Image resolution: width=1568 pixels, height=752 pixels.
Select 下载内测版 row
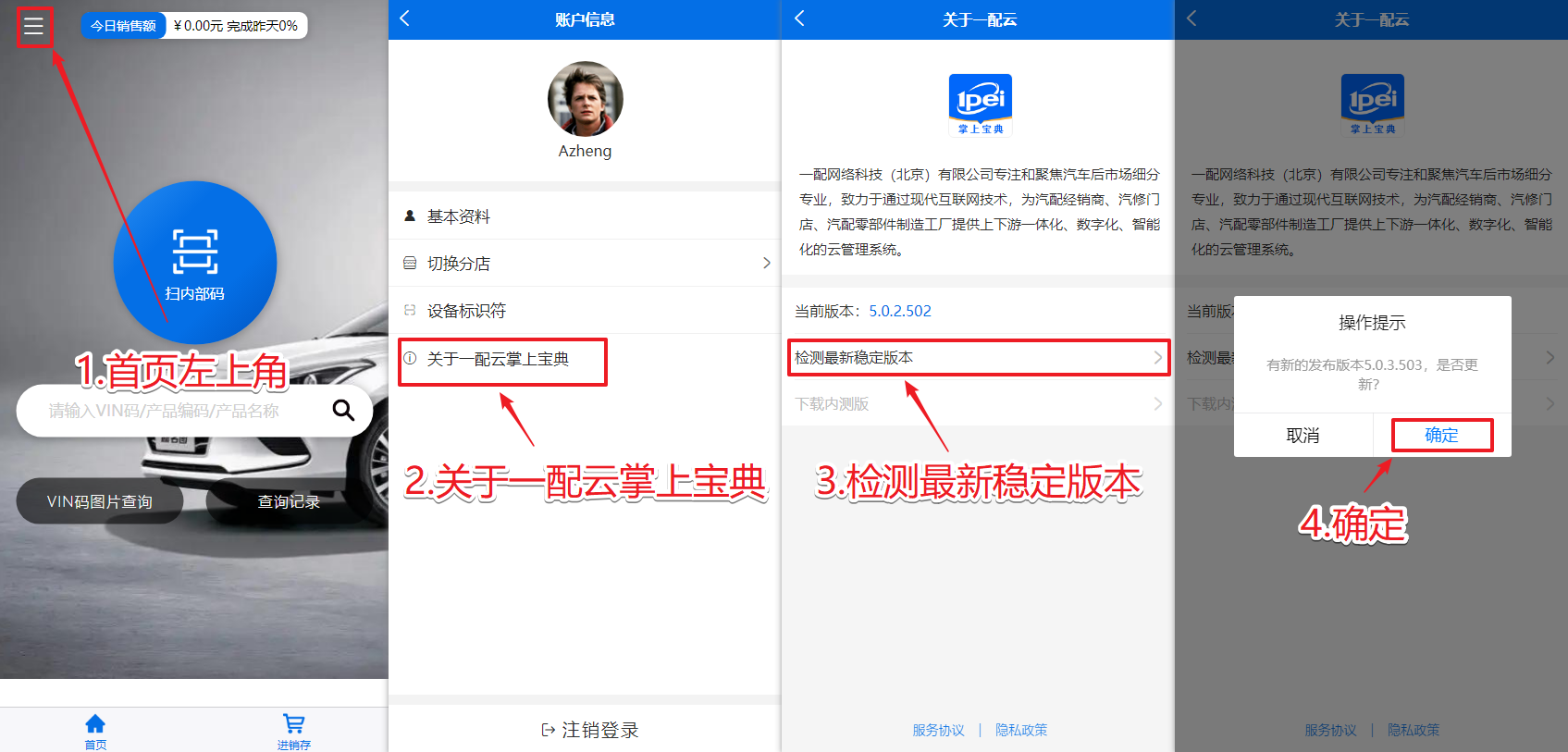(x=978, y=403)
